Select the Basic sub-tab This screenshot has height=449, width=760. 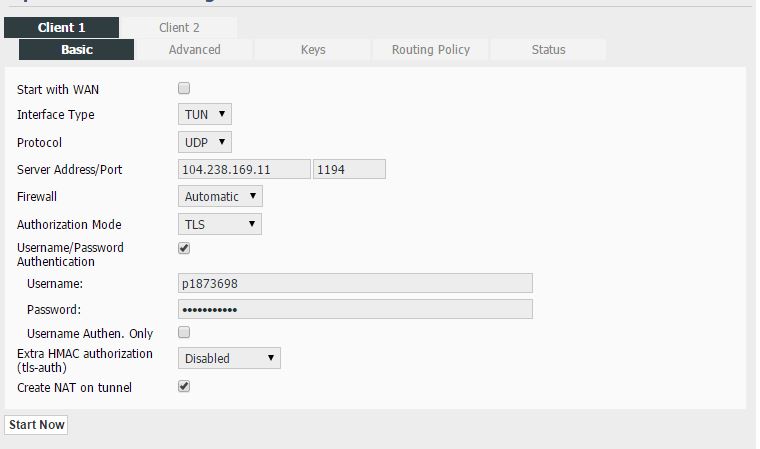tap(77, 49)
